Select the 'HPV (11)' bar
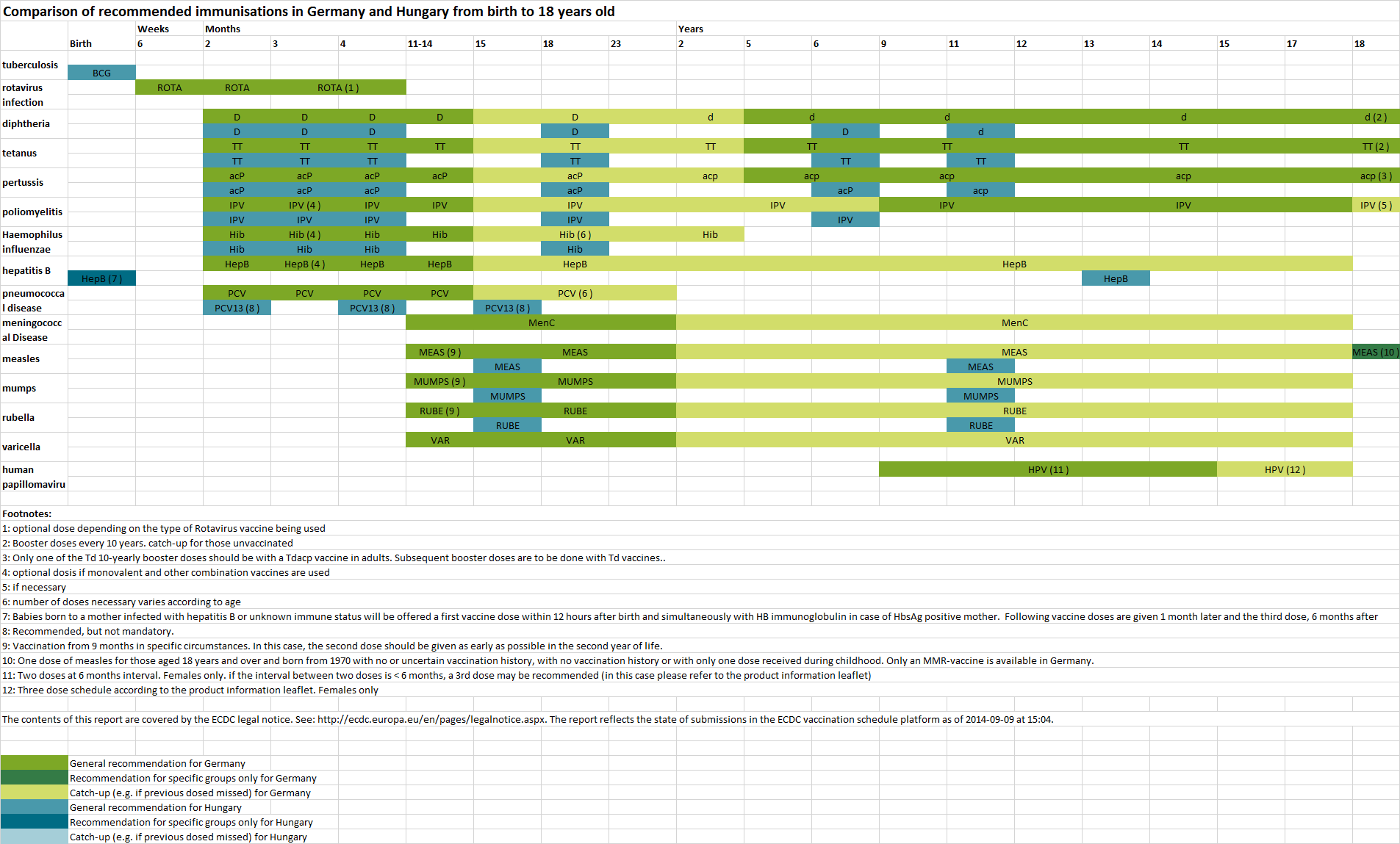The image size is (1400, 844). [1048, 469]
